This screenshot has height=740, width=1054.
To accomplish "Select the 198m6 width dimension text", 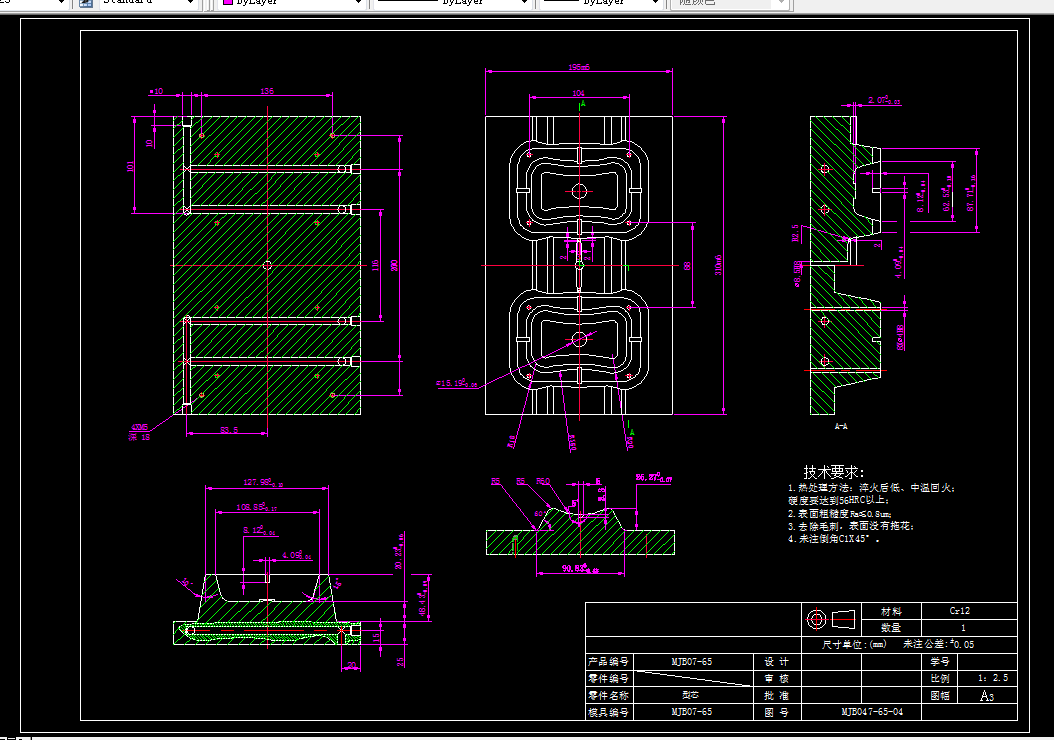I will (x=579, y=67).
